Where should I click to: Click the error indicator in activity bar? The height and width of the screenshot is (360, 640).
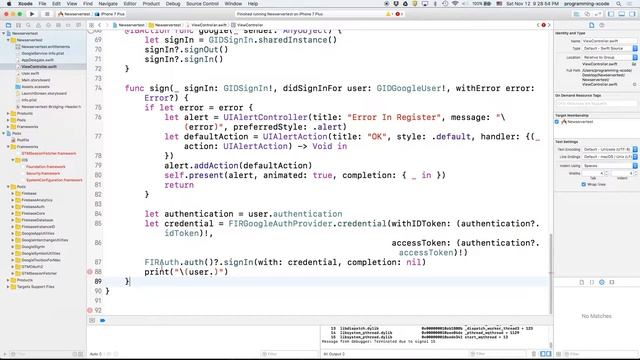click(399, 14)
